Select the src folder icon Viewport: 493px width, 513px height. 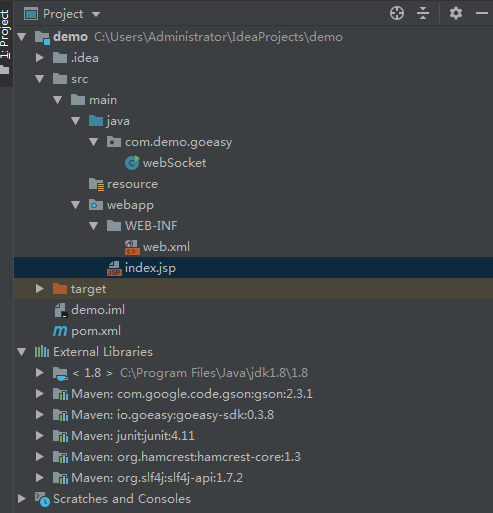point(60,79)
